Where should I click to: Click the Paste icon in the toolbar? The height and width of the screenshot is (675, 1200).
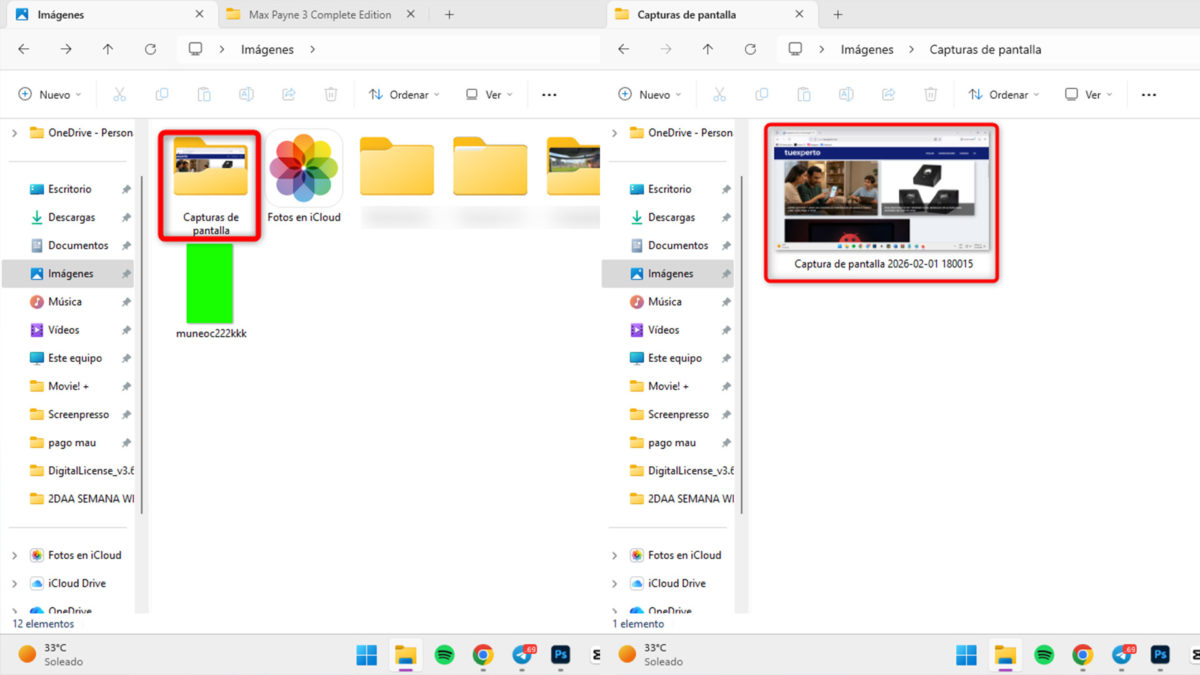pos(204,94)
